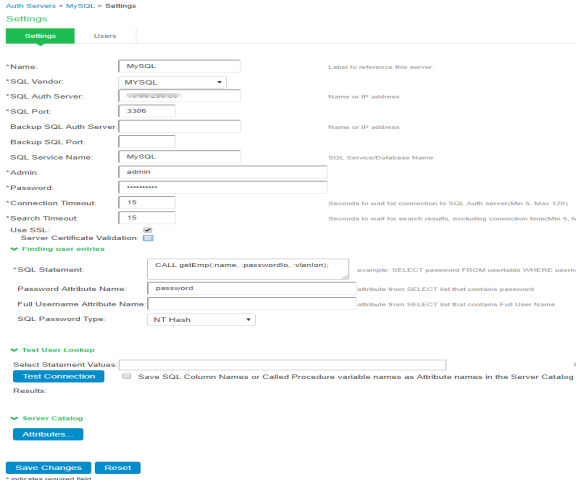This screenshot has height=480, width=576.
Task: Click the Reset button
Action: point(118,468)
